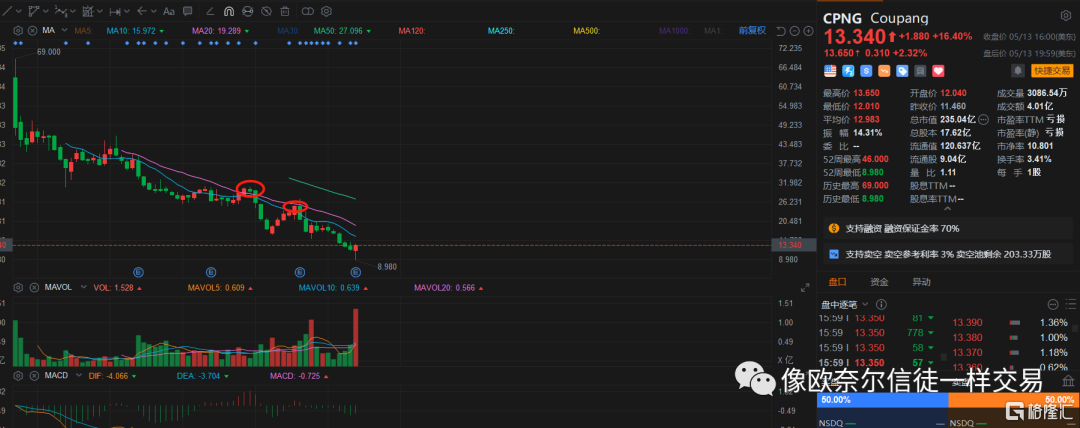Collapse the quote details chevron

947,209
